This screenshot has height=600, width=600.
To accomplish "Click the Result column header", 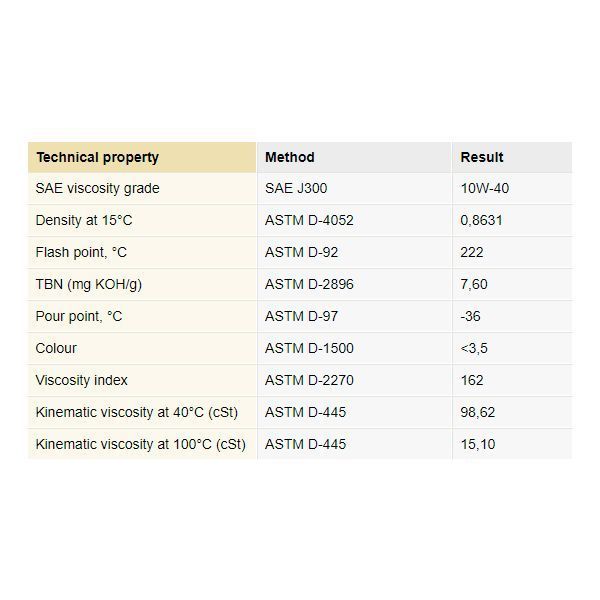I will tap(512, 157).
